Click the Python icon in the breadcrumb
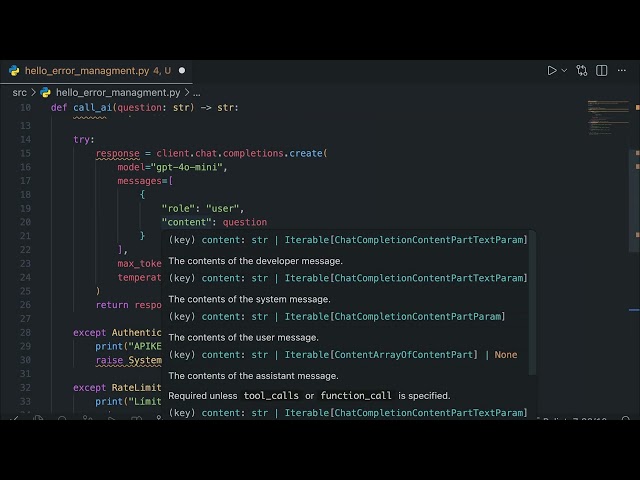Image resolution: width=640 pixels, height=480 pixels. pos(45,93)
